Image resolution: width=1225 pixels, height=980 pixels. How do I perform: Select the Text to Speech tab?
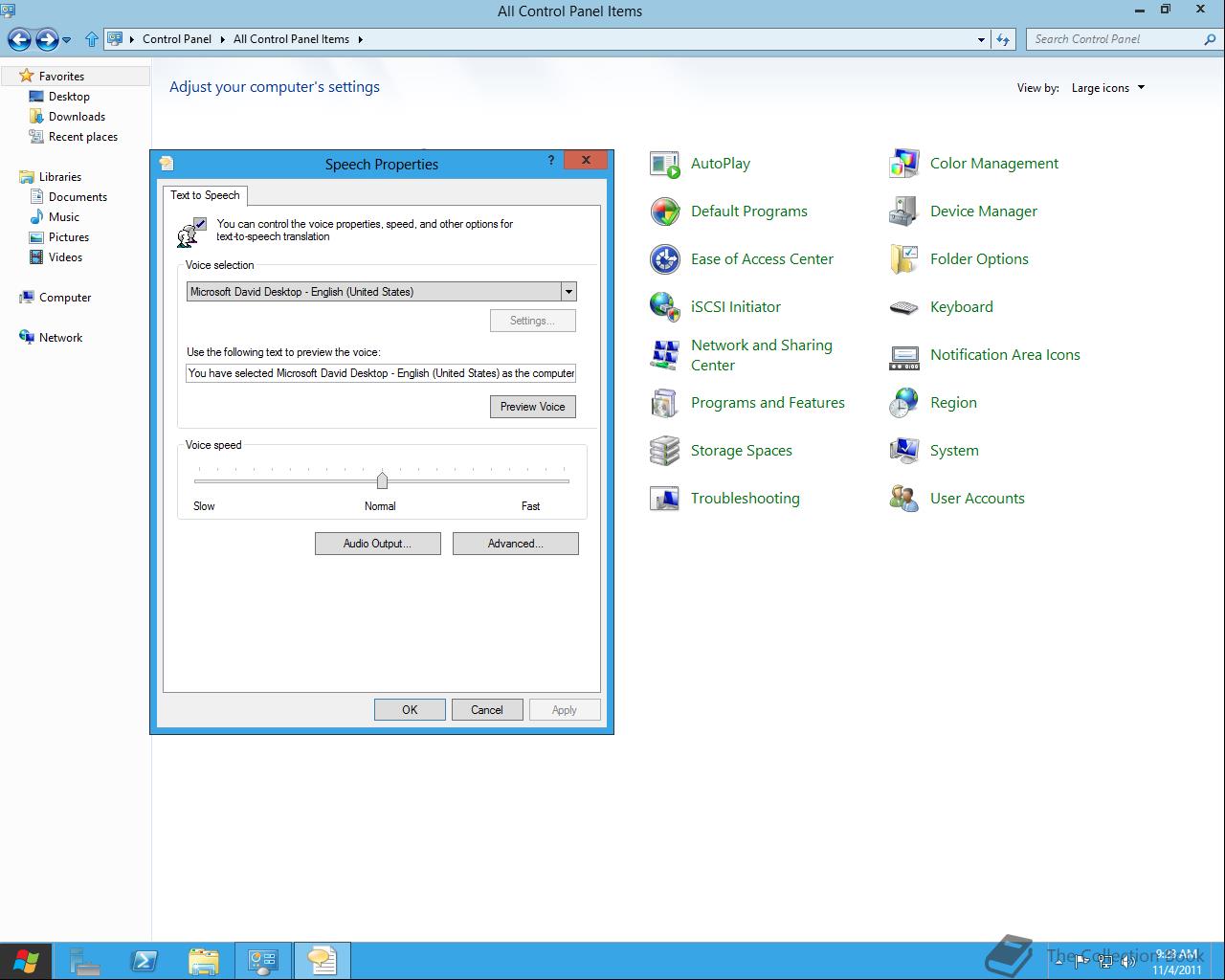click(x=205, y=195)
